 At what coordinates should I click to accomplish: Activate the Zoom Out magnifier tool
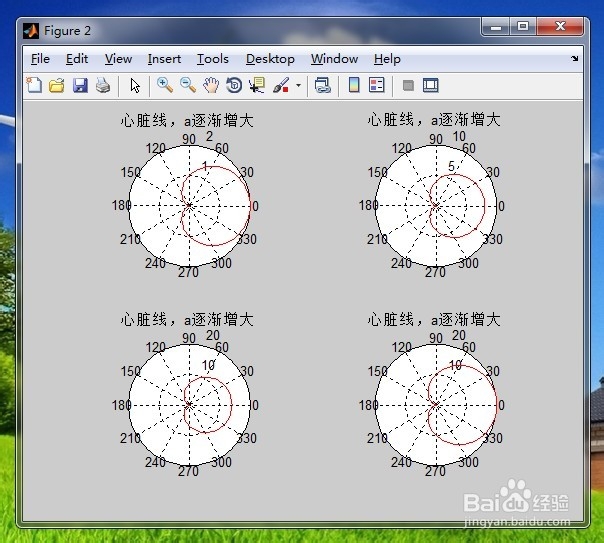tap(188, 85)
